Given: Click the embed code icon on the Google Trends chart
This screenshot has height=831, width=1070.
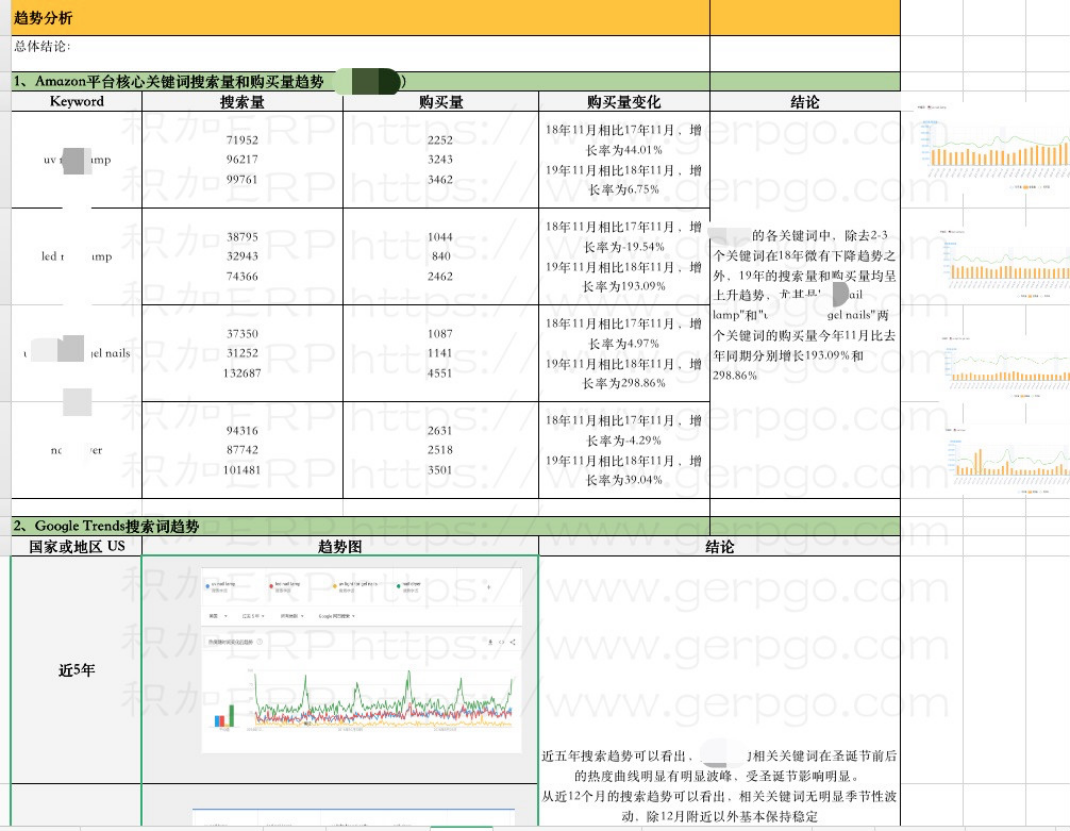Looking at the screenshot, I should click(x=501, y=642).
